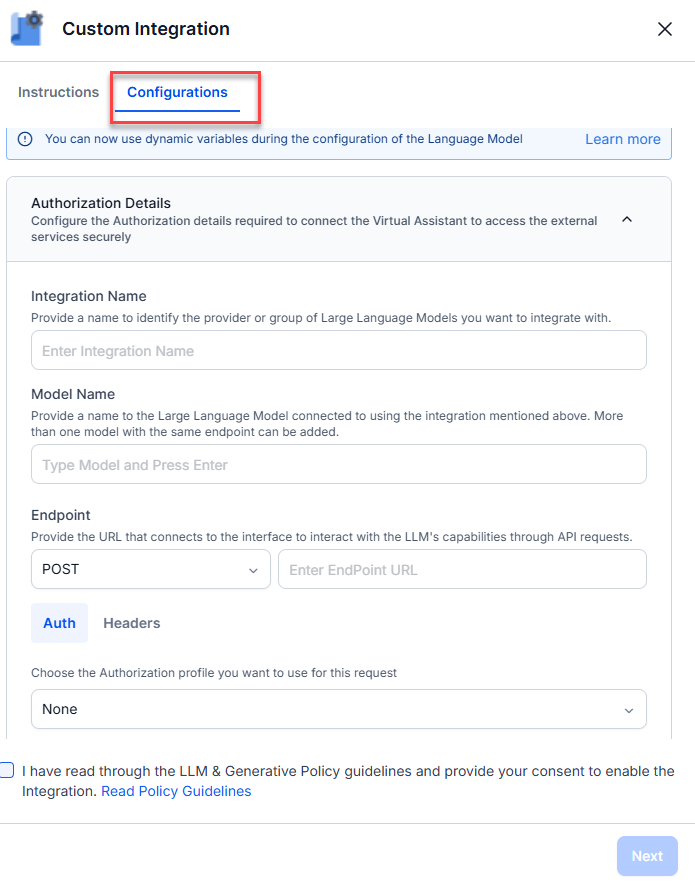The height and width of the screenshot is (882, 695).
Task: Open the Authorization profile None dropdown
Action: pos(338,709)
